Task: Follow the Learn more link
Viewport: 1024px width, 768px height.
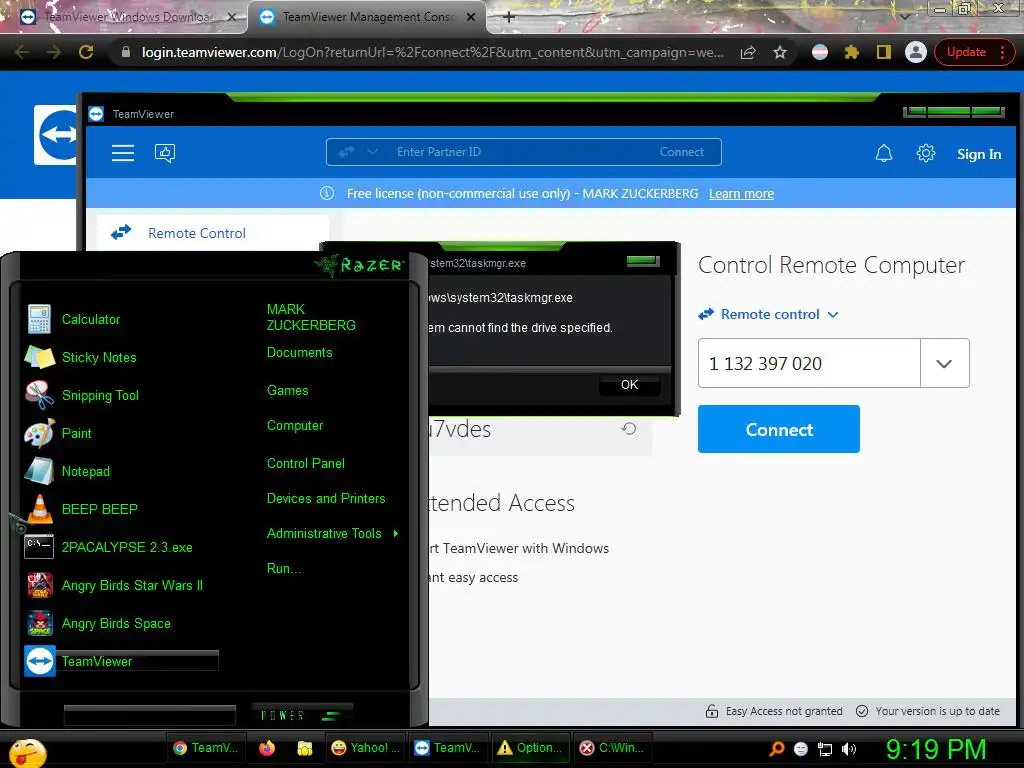Action: point(741,194)
